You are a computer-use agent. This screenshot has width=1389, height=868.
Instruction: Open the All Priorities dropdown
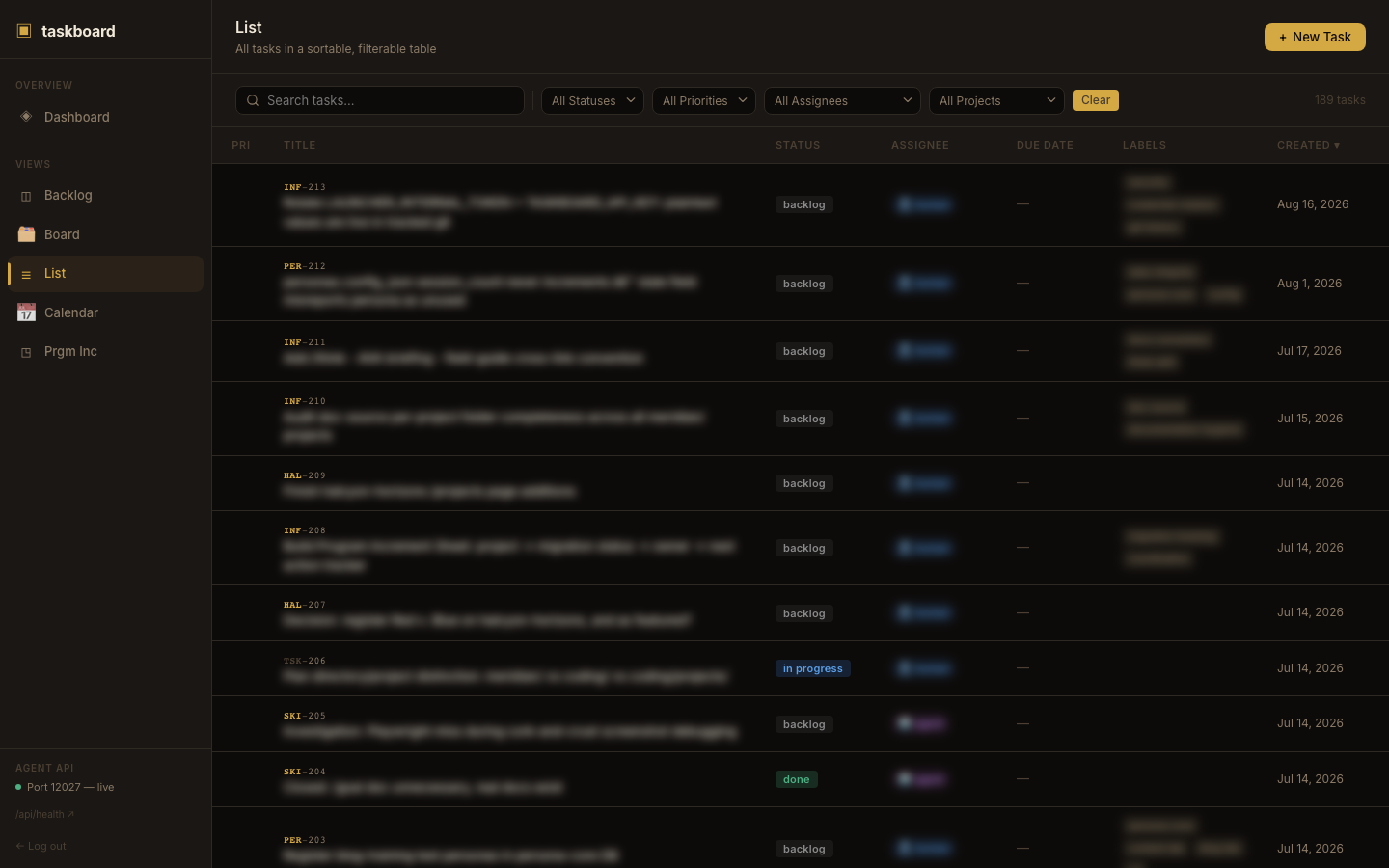pos(704,100)
